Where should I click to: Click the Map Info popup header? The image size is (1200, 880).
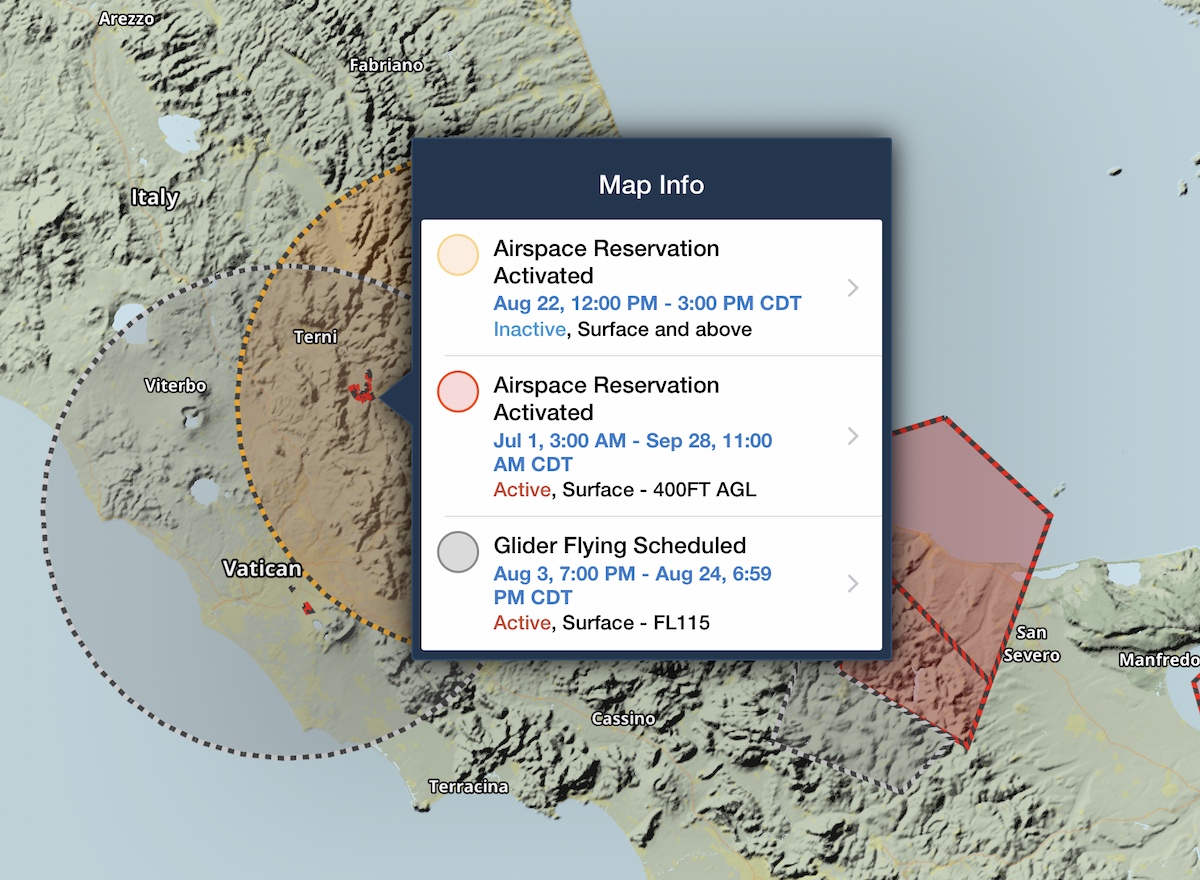pos(651,185)
